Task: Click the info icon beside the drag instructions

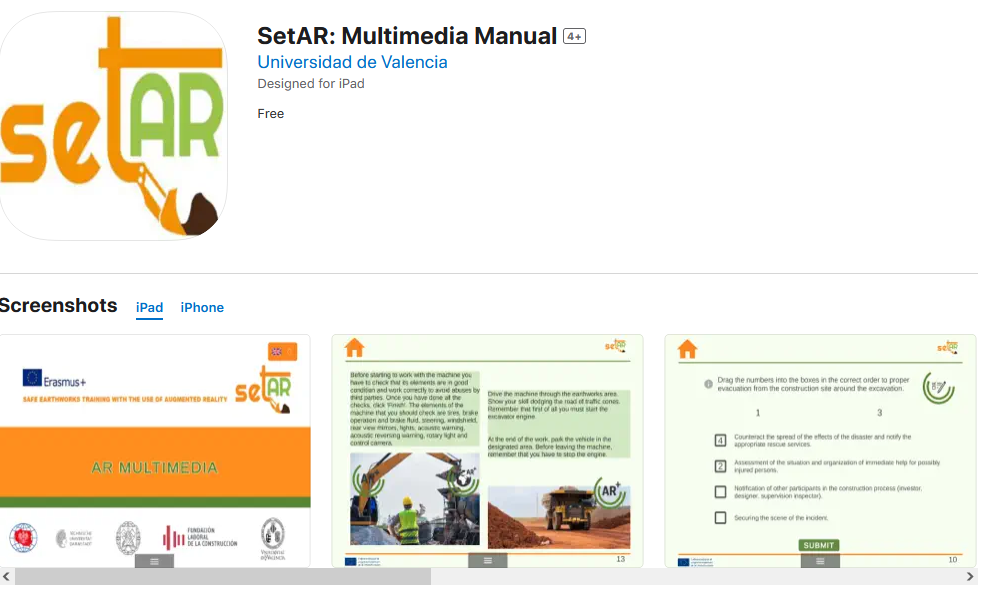Action: pyautogui.click(x=708, y=384)
